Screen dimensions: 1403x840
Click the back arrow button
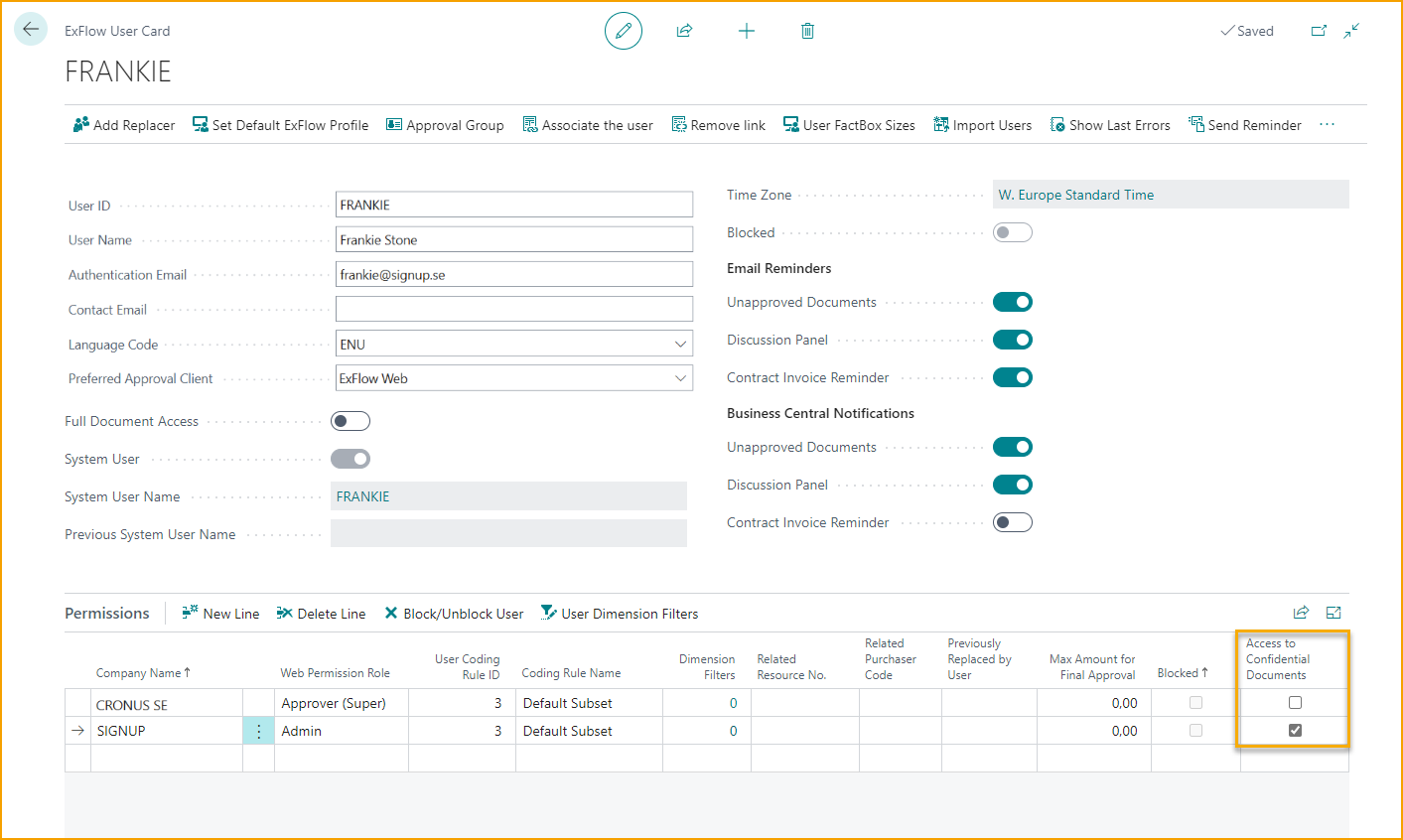[31, 30]
